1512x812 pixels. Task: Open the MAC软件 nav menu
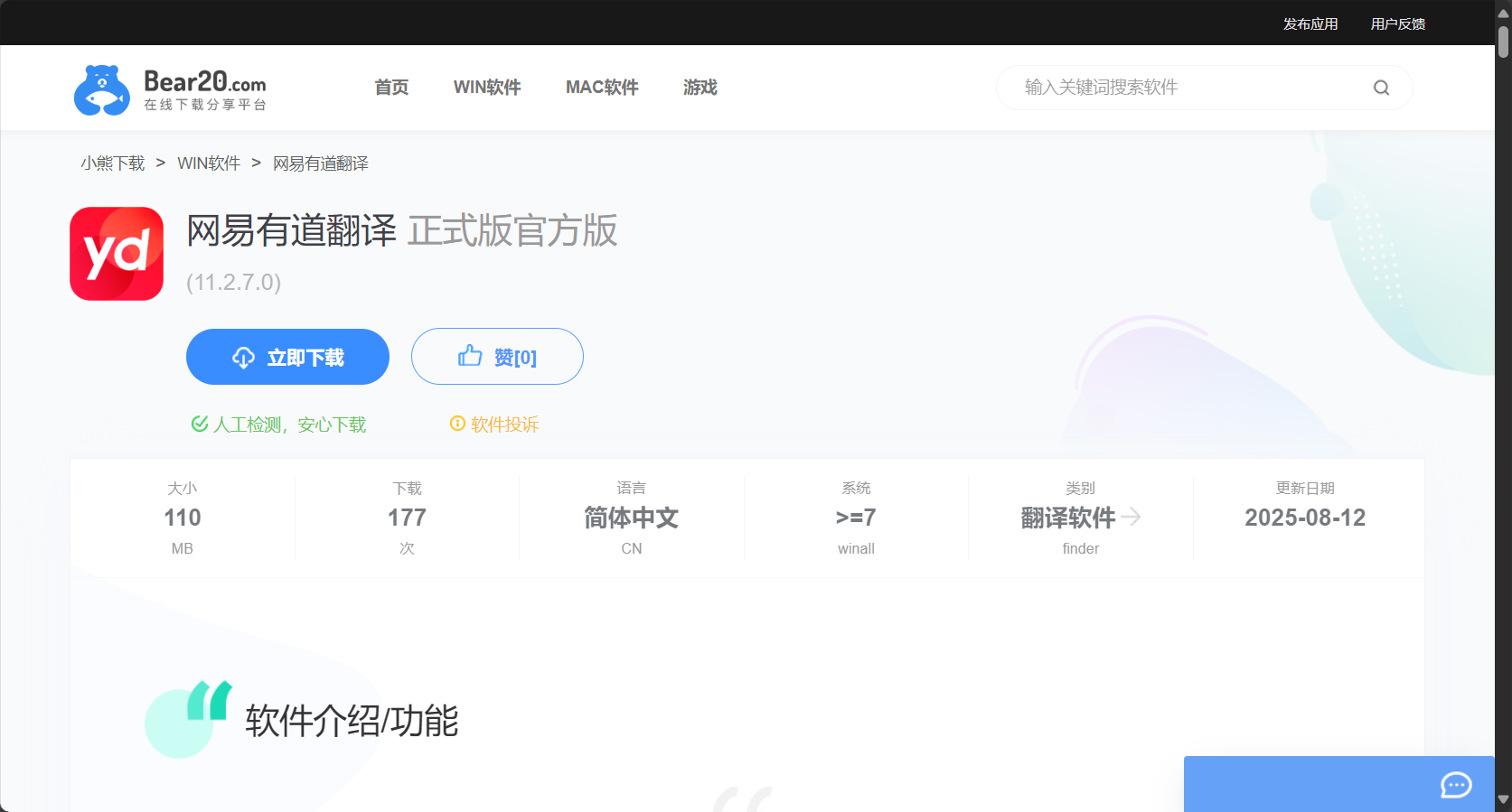602,88
